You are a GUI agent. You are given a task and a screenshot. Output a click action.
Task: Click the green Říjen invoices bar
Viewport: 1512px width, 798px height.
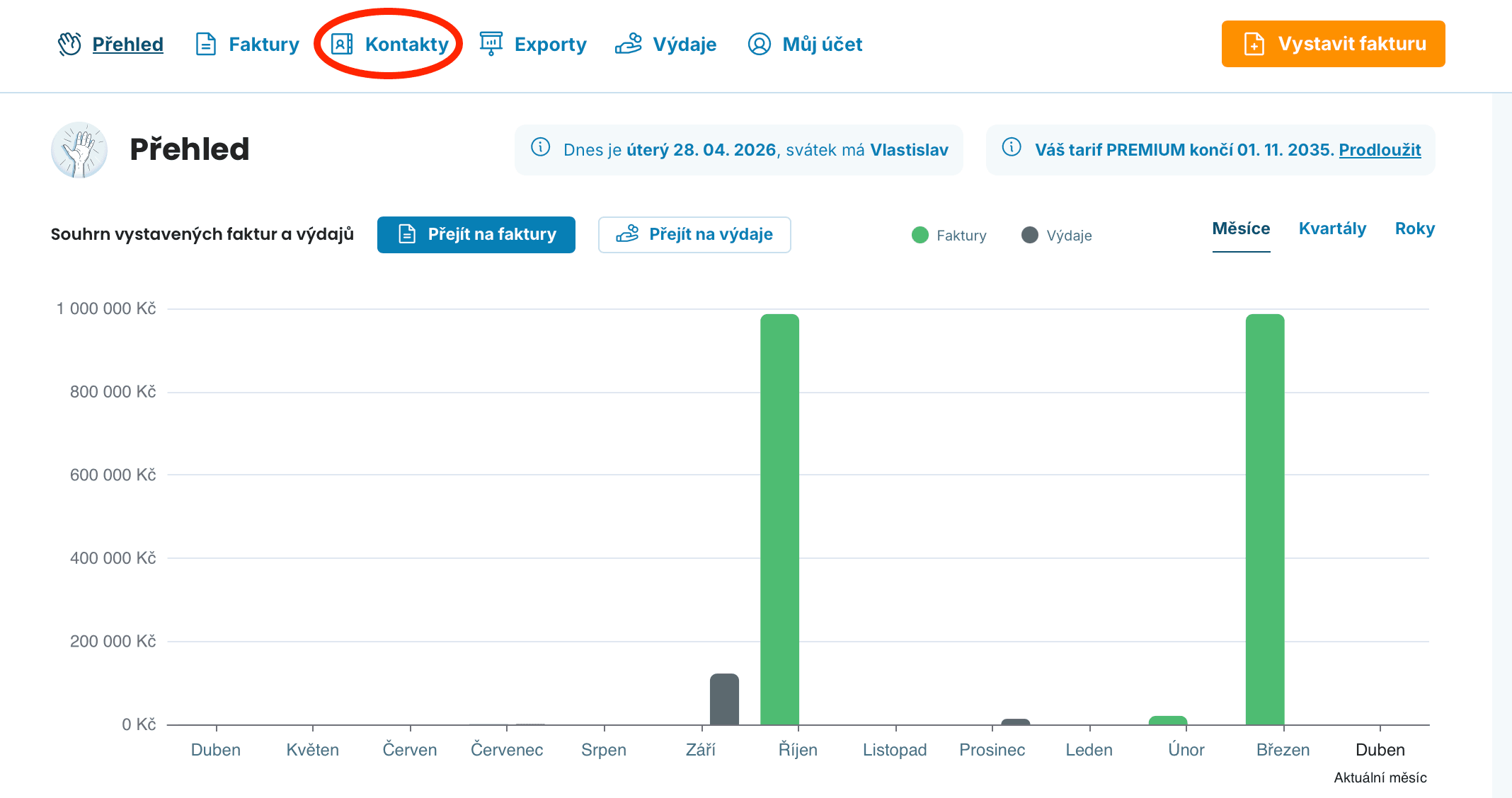[779, 519]
